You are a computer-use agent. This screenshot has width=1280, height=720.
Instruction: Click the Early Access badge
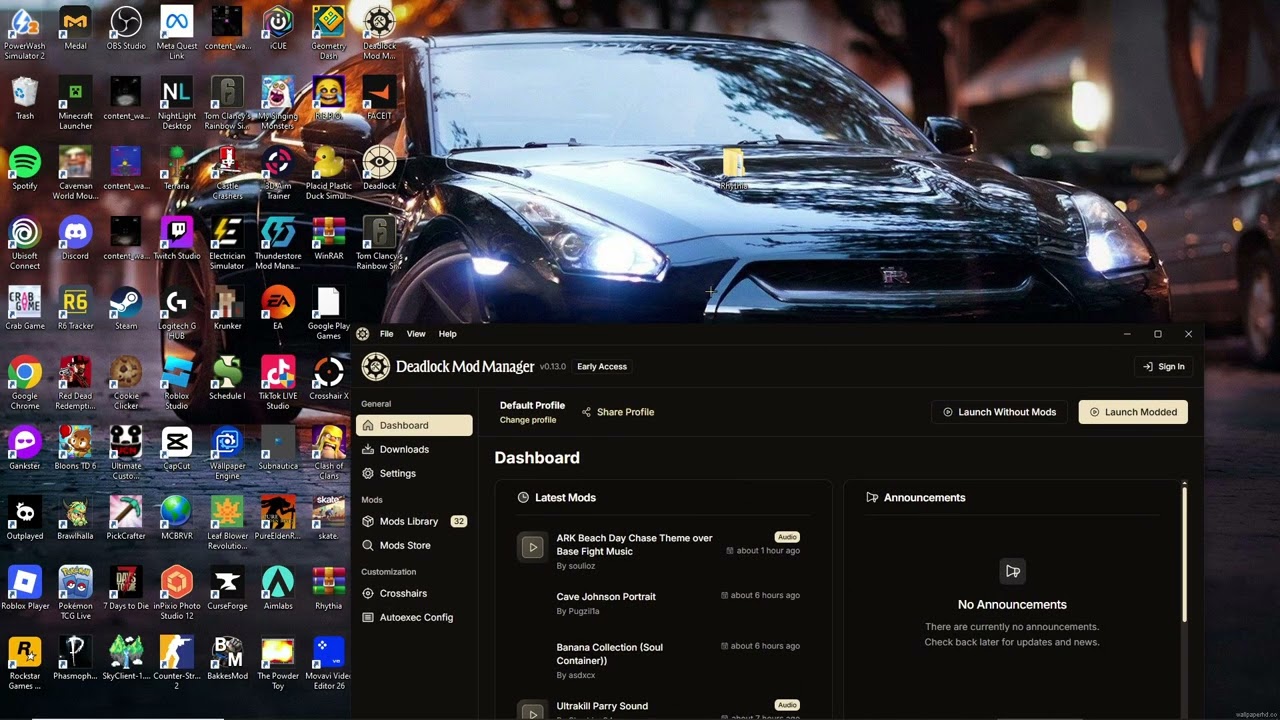tap(602, 367)
